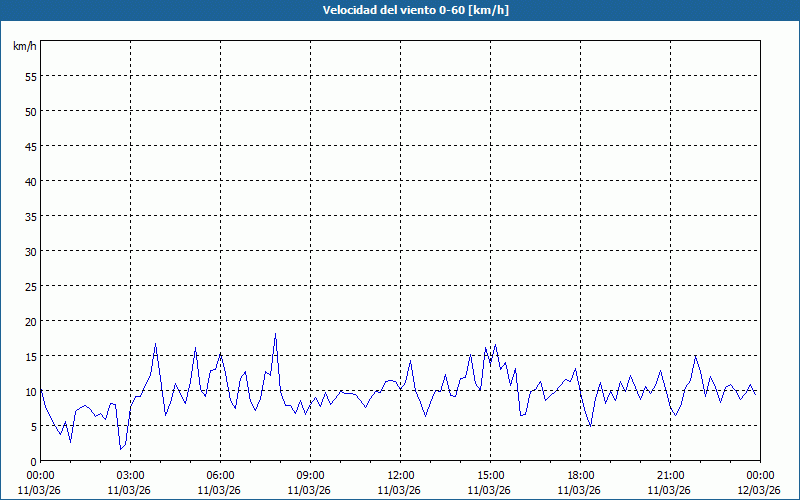Click the lowest wind speed dip before 03:00
The image size is (800, 500).
[121, 449]
